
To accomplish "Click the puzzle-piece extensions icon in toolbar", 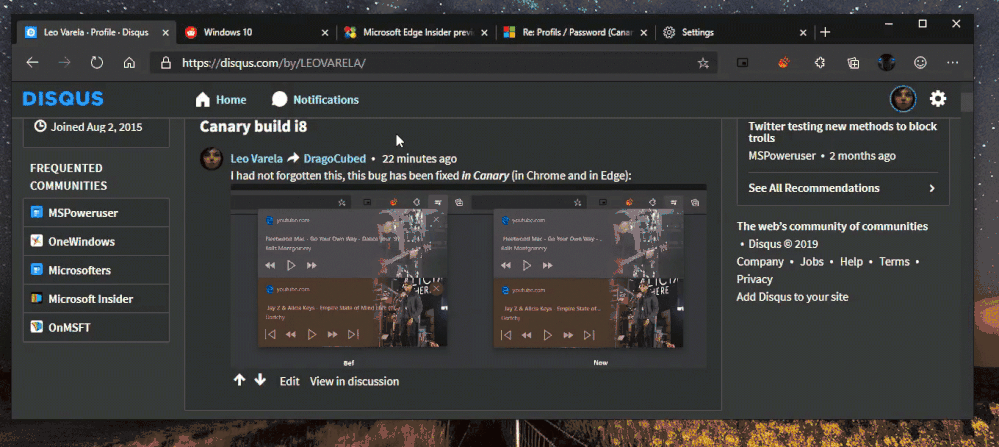I will coord(820,62).
